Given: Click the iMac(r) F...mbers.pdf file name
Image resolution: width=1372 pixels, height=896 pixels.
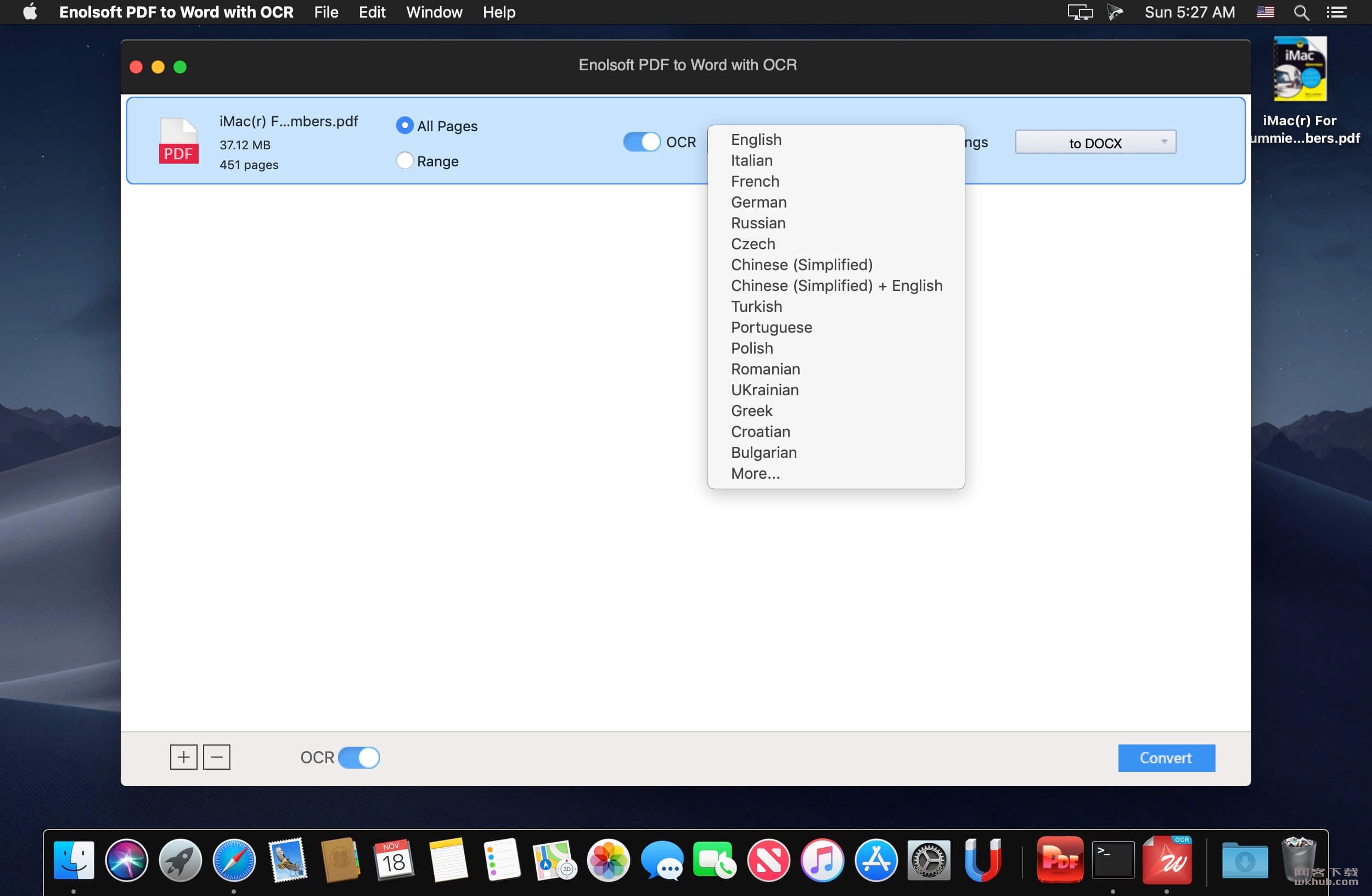Looking at the screenshot, I should point(288,121).
